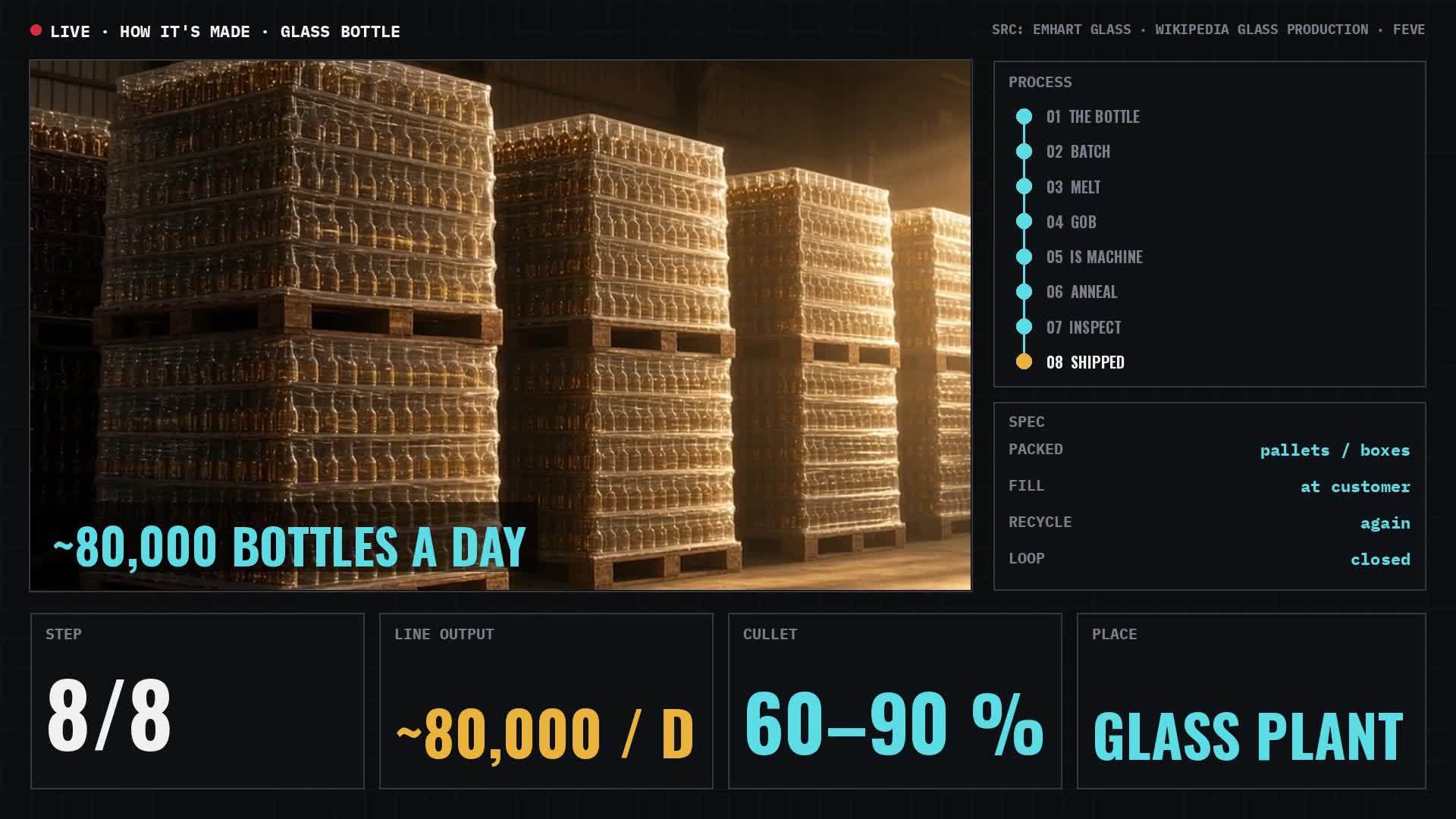
Task: Jump to the 03 Melt step dot
Action: (x=1024, y=187)
